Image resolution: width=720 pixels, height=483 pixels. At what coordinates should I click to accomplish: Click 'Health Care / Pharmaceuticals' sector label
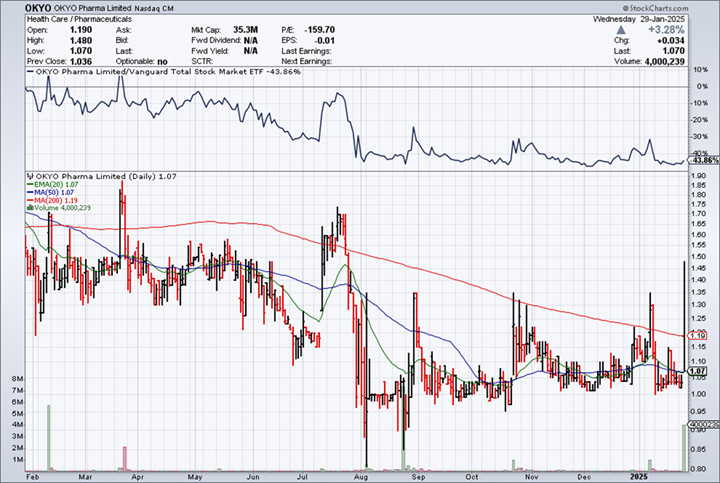click(x=79, y=19)
